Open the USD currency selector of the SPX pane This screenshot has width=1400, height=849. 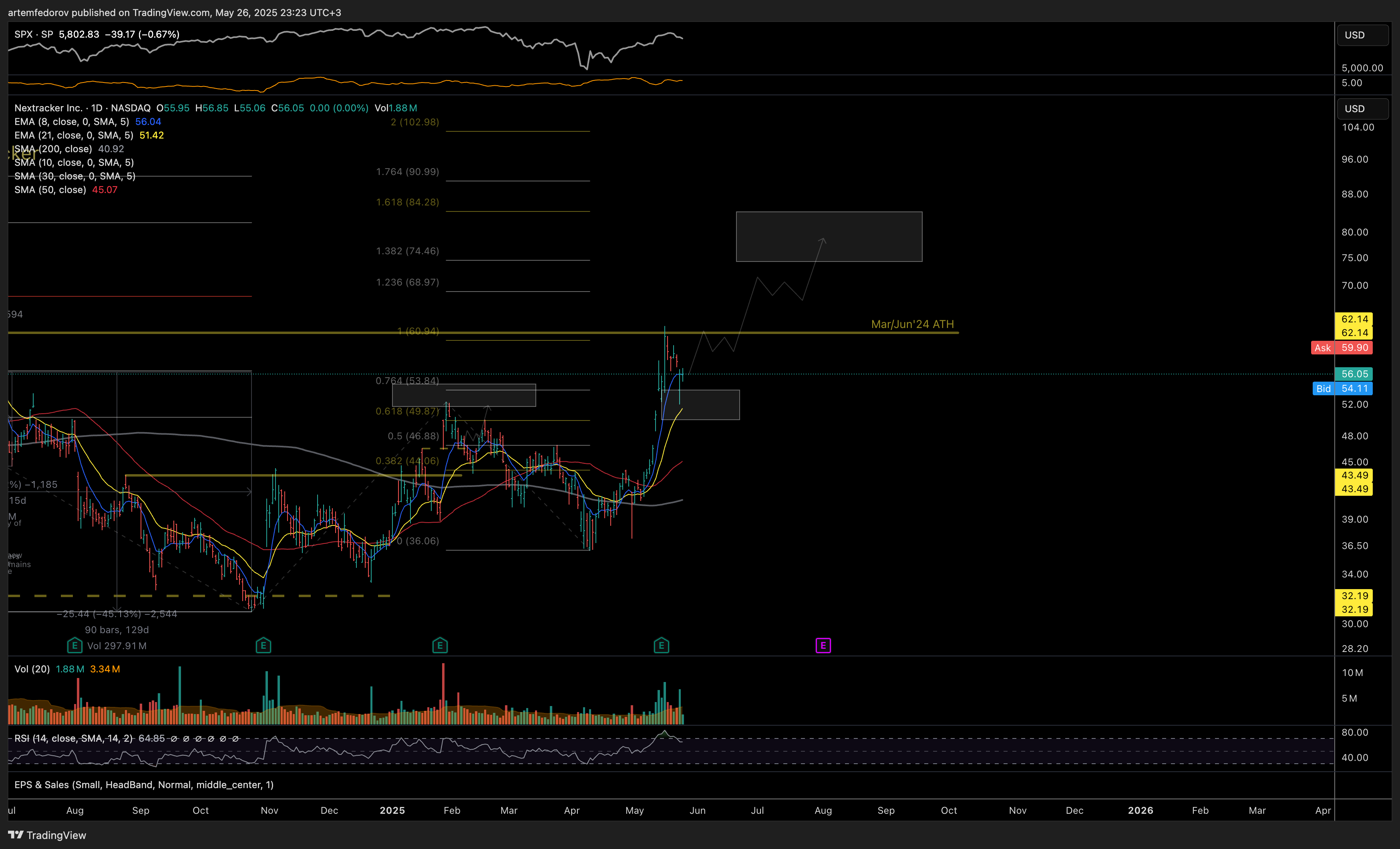tap(1362, 35)
